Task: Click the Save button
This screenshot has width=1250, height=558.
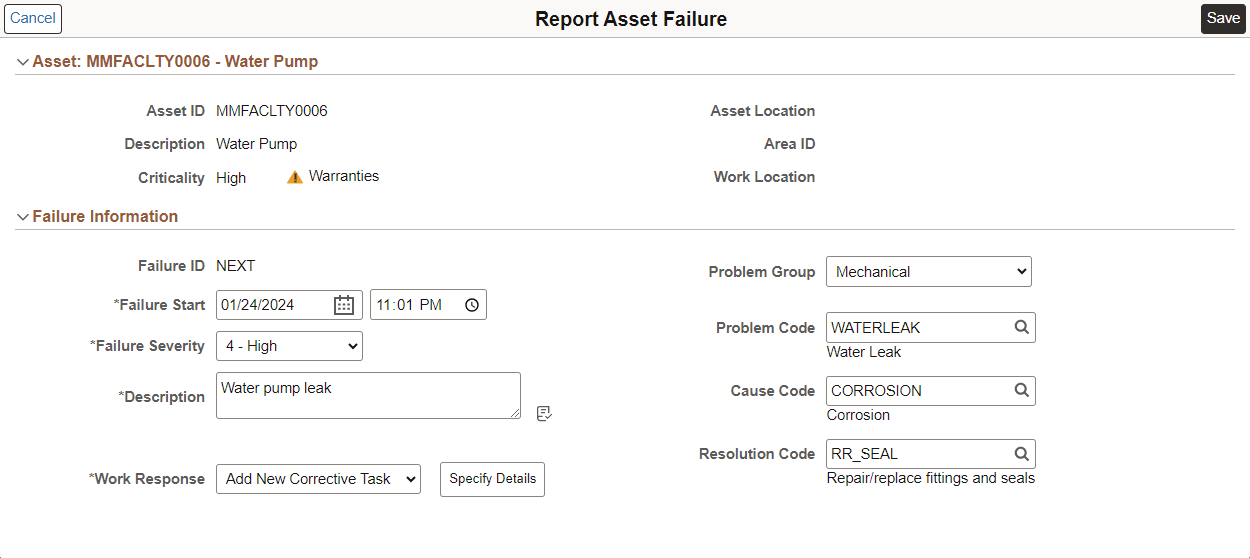Action: coord(1223,18)
